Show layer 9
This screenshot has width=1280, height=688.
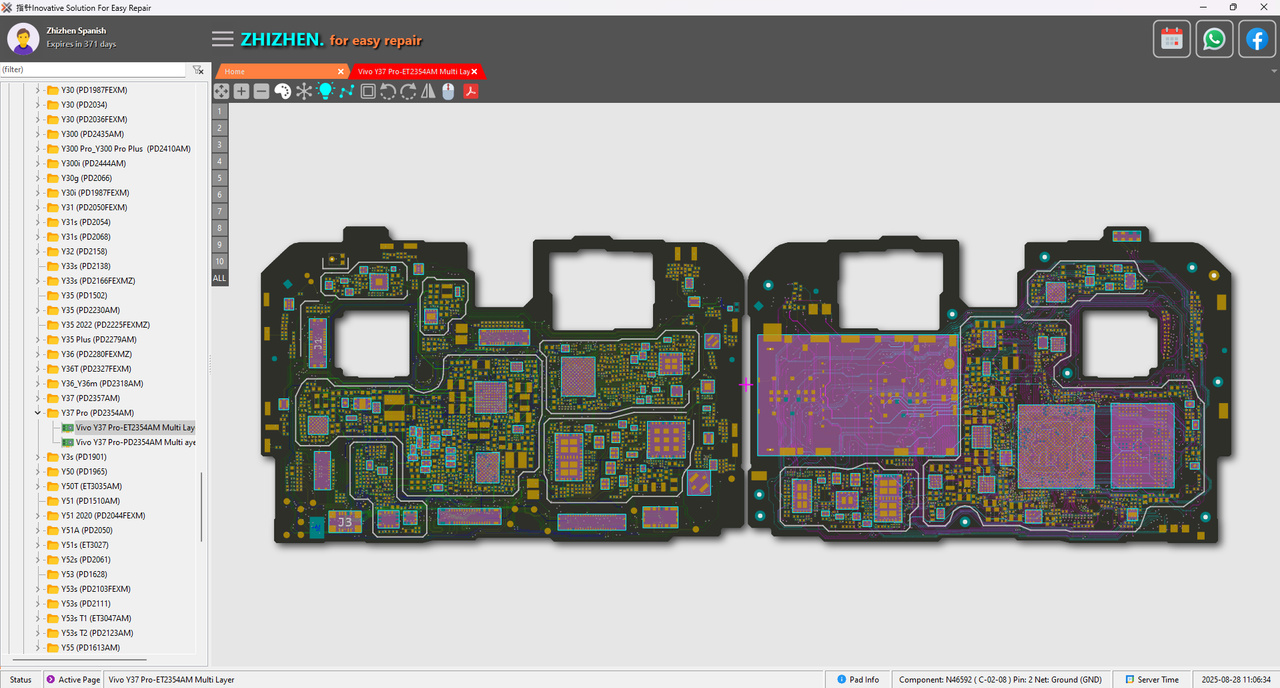pyautogui.click(x=219, y=244)
